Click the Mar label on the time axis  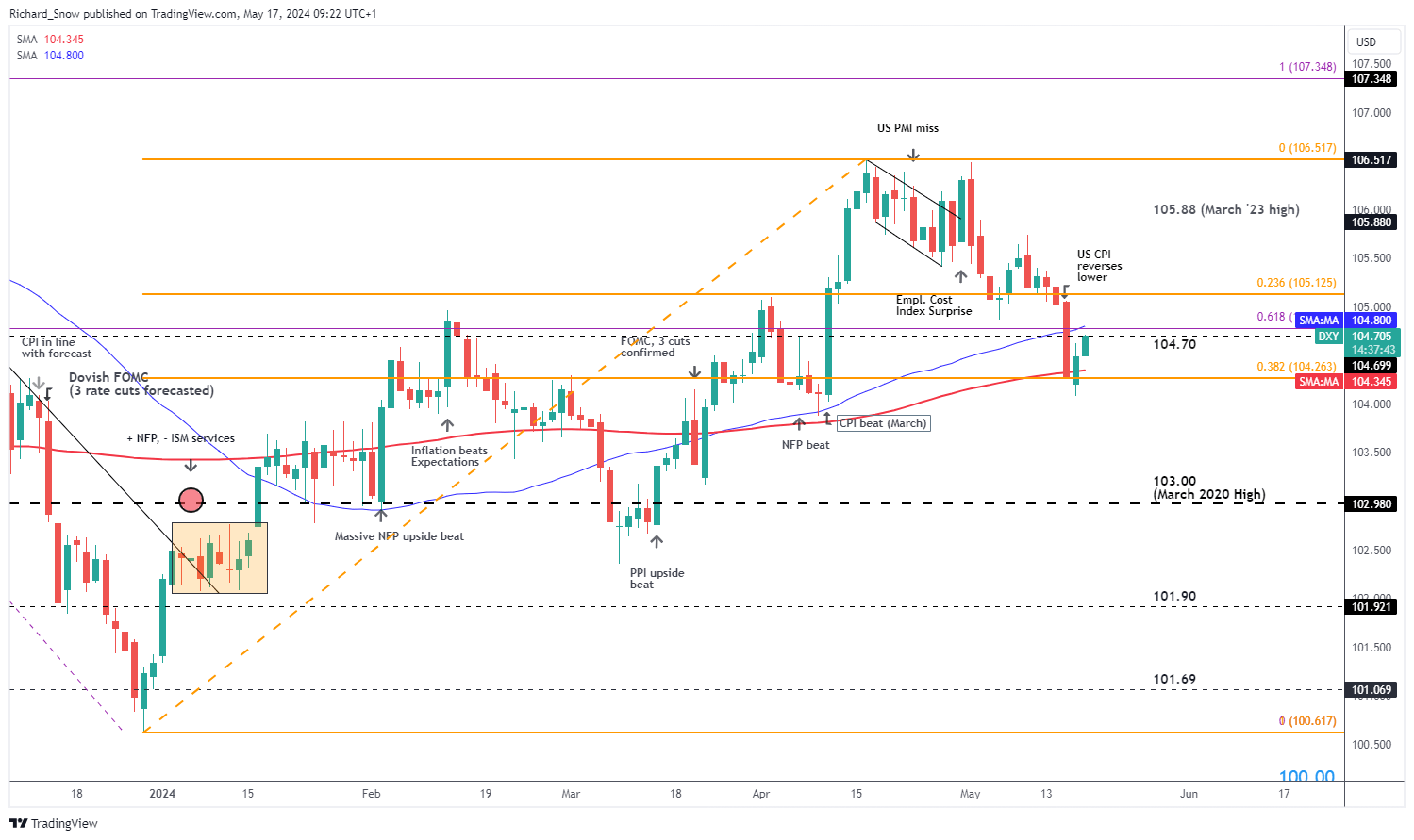click(571, 794)
